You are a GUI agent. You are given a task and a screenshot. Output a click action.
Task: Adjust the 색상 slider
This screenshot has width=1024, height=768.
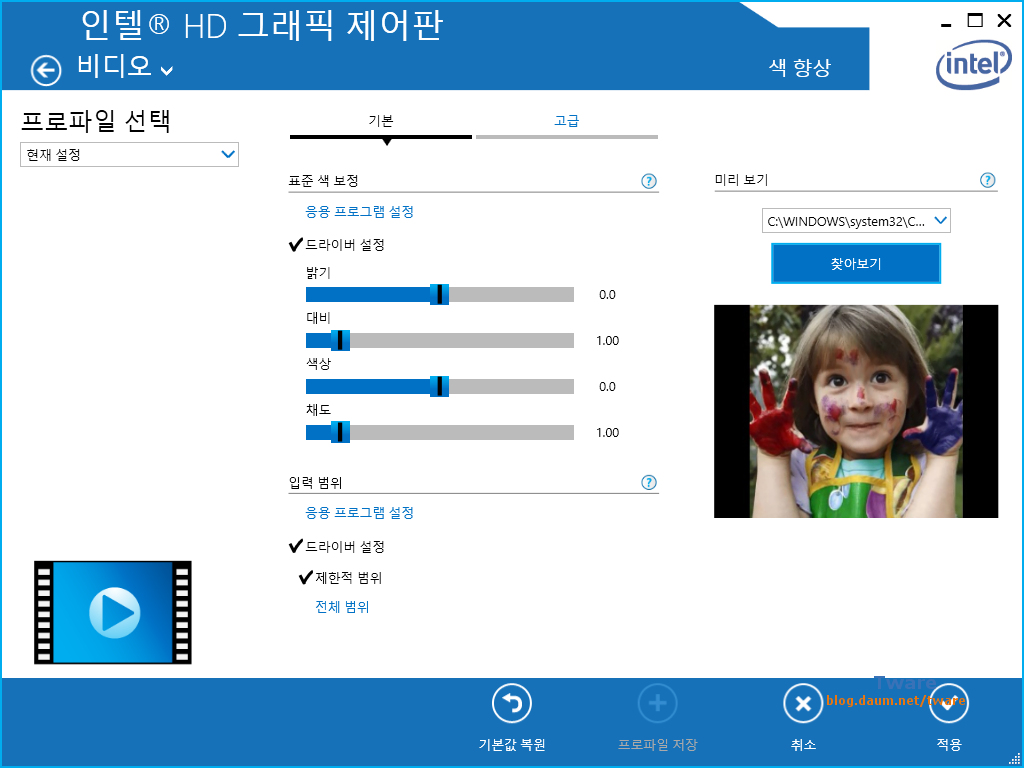[440, 387]
